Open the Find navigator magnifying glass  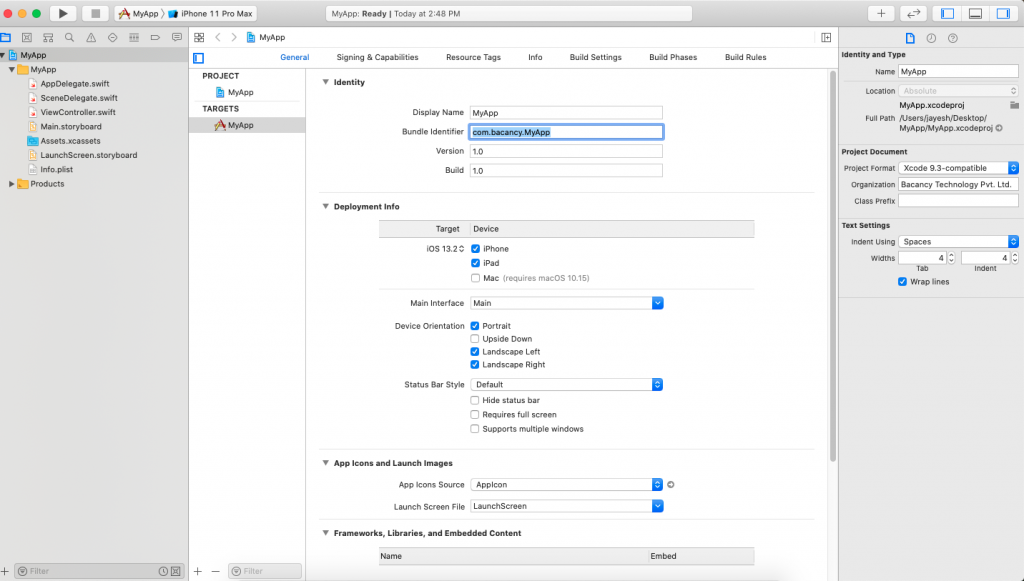click(69, 37)
